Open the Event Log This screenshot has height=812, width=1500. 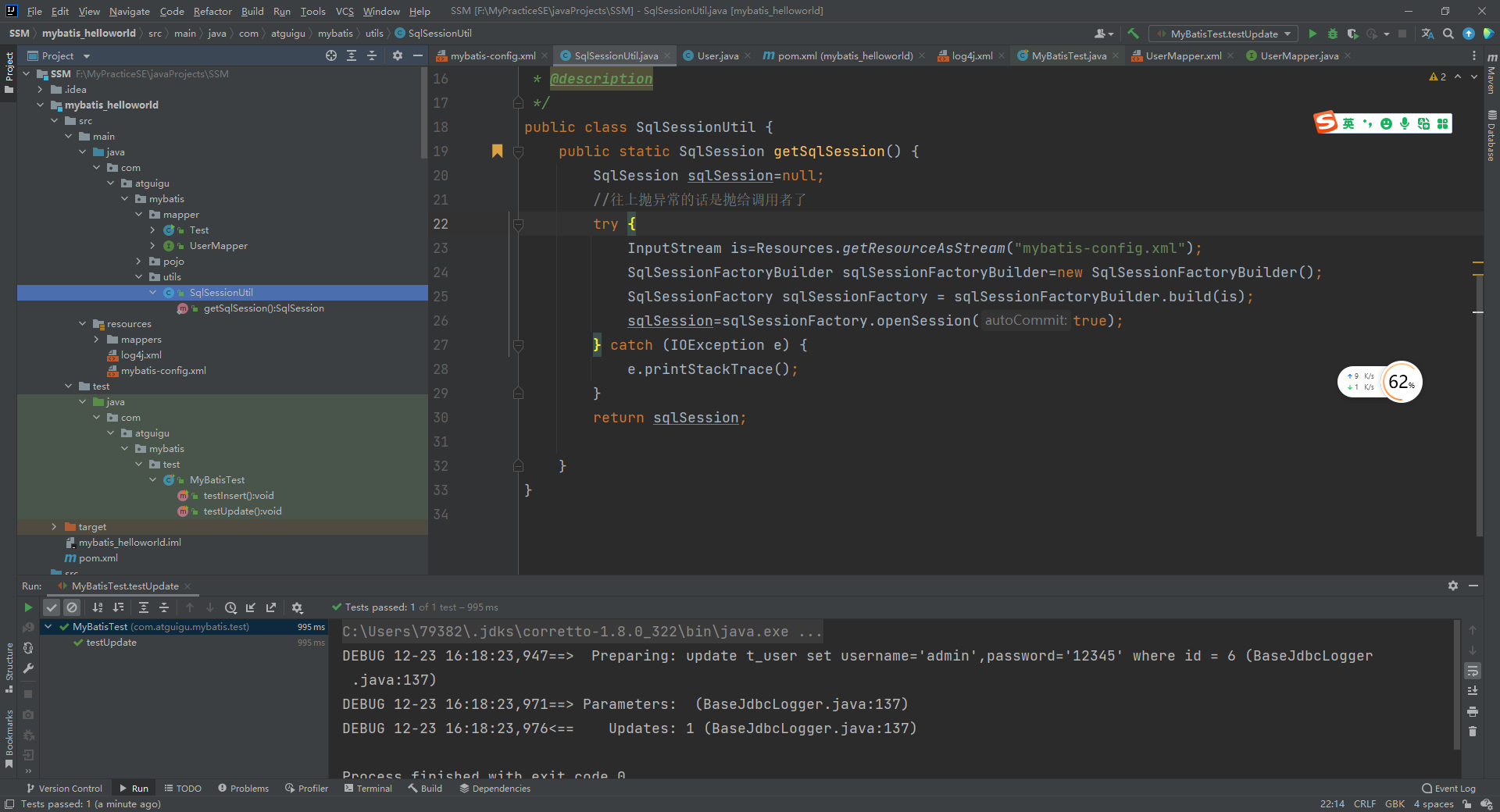click(x=1448, y=789)
